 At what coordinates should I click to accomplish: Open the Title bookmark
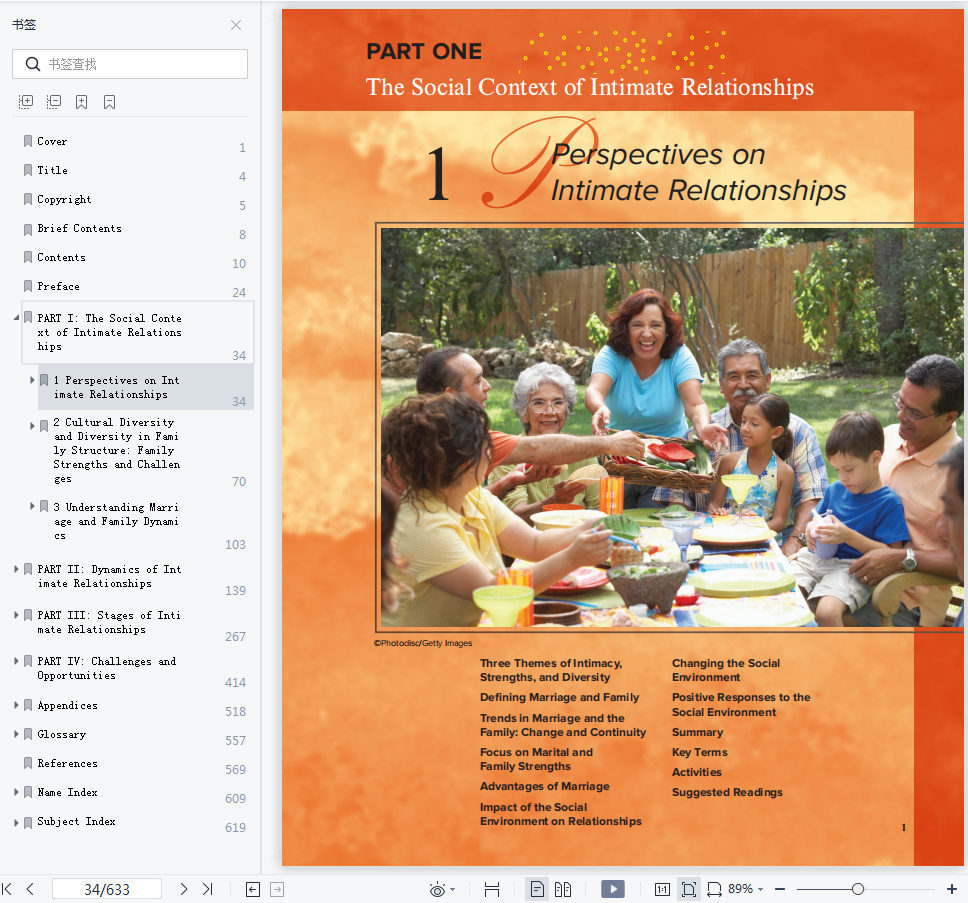pyautogui.click(x=52, y=170)
